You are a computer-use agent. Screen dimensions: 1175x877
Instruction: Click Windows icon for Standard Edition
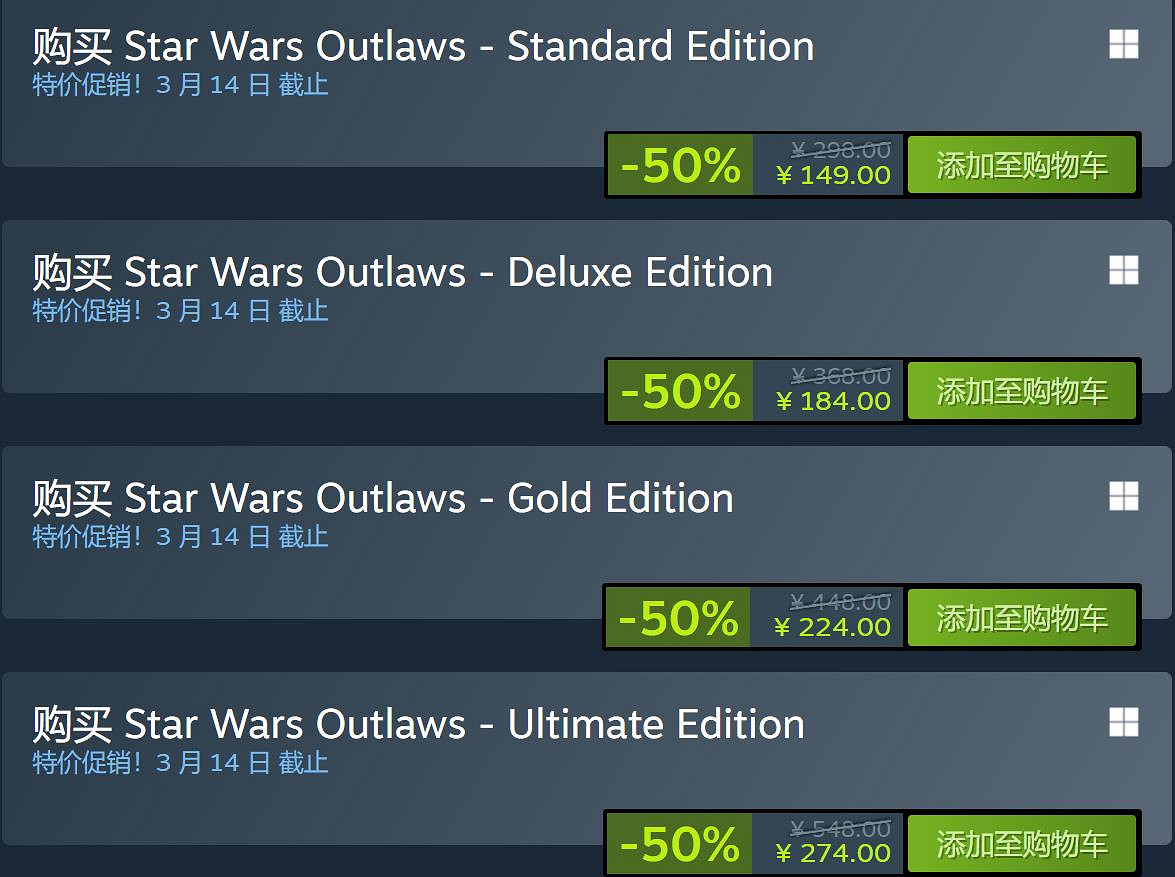point(1123,45)
